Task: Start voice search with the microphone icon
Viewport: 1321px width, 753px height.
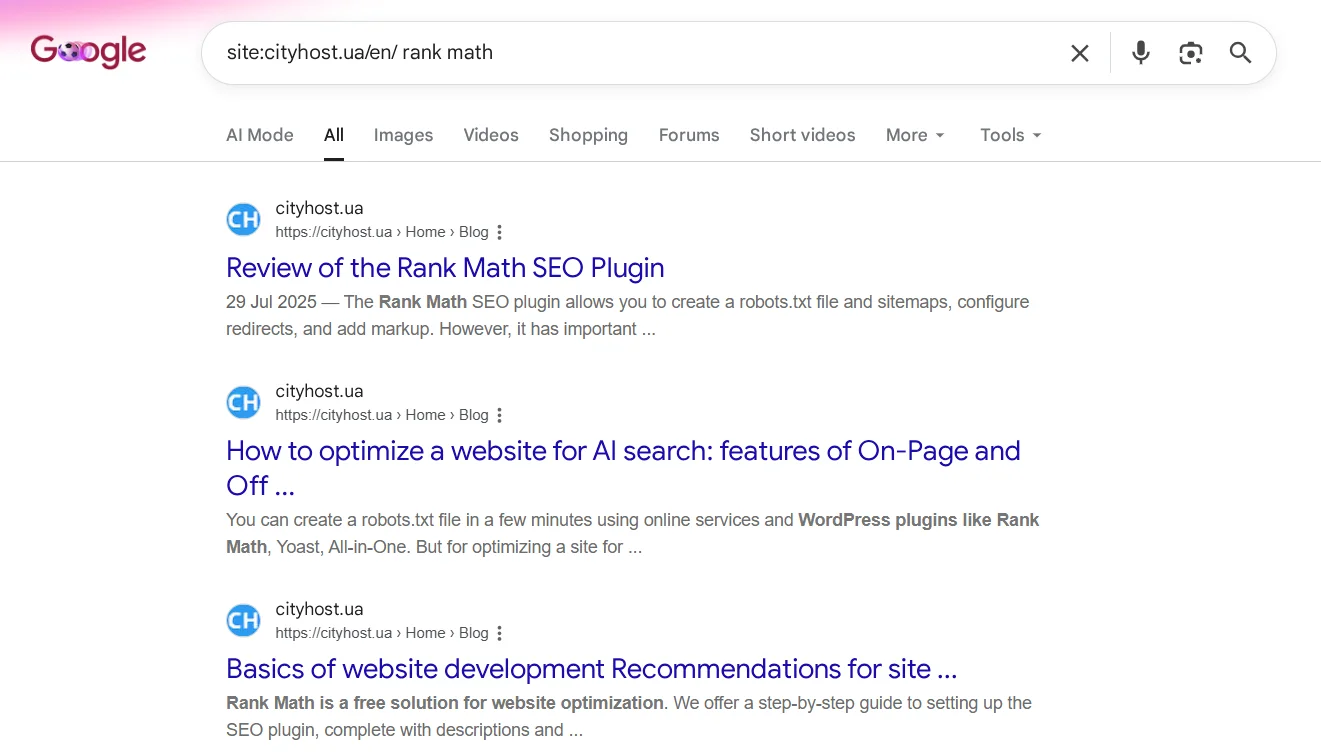Action: [1141, 53]
